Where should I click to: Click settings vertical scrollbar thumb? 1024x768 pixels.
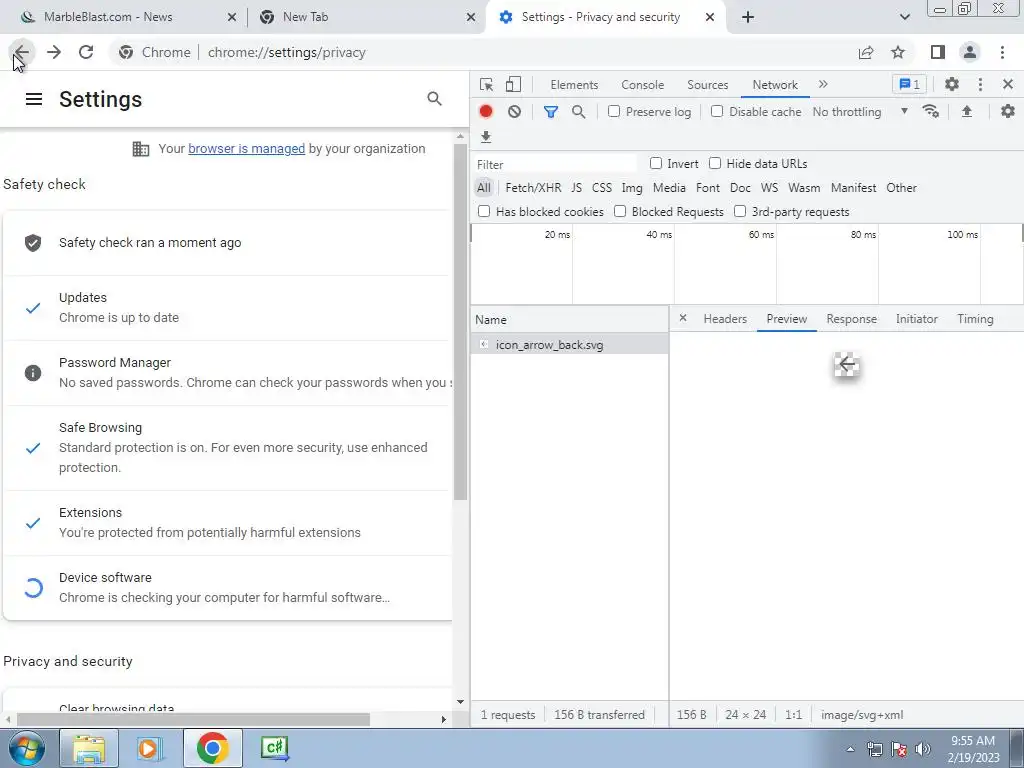coord(460,320)
